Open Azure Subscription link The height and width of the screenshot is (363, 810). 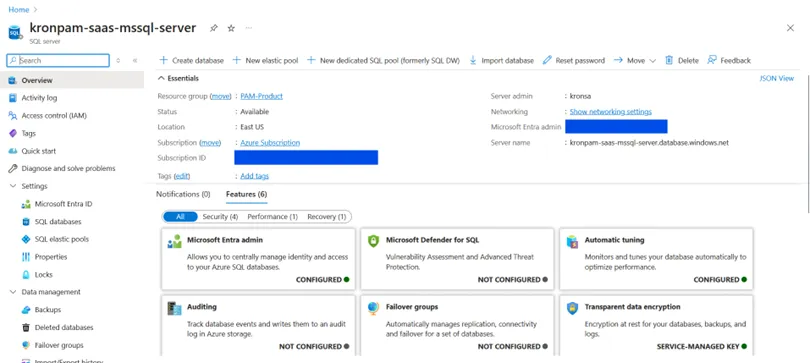[270, 143]
